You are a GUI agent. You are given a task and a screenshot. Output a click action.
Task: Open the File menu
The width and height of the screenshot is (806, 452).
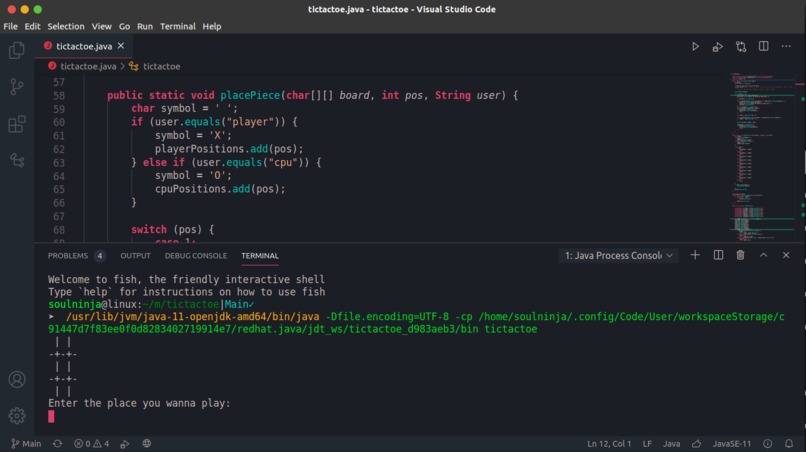point(10,26)
